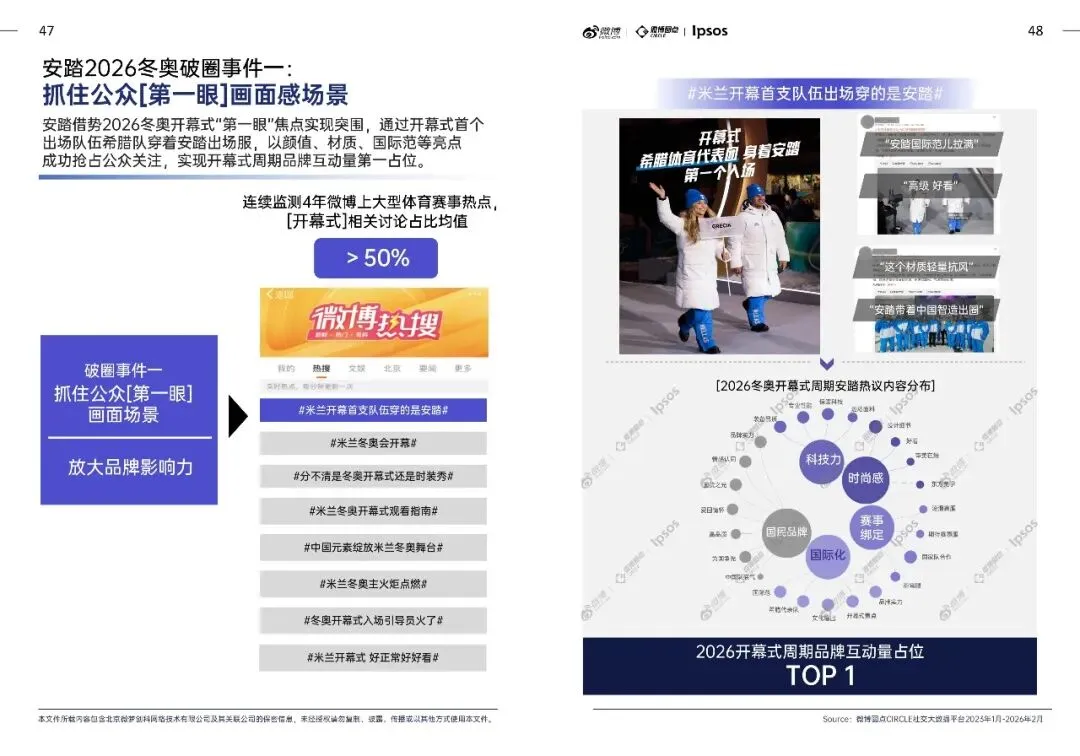Click the > 50% purple badge
The image size is (1080, 756).
(x=376, y=258)
